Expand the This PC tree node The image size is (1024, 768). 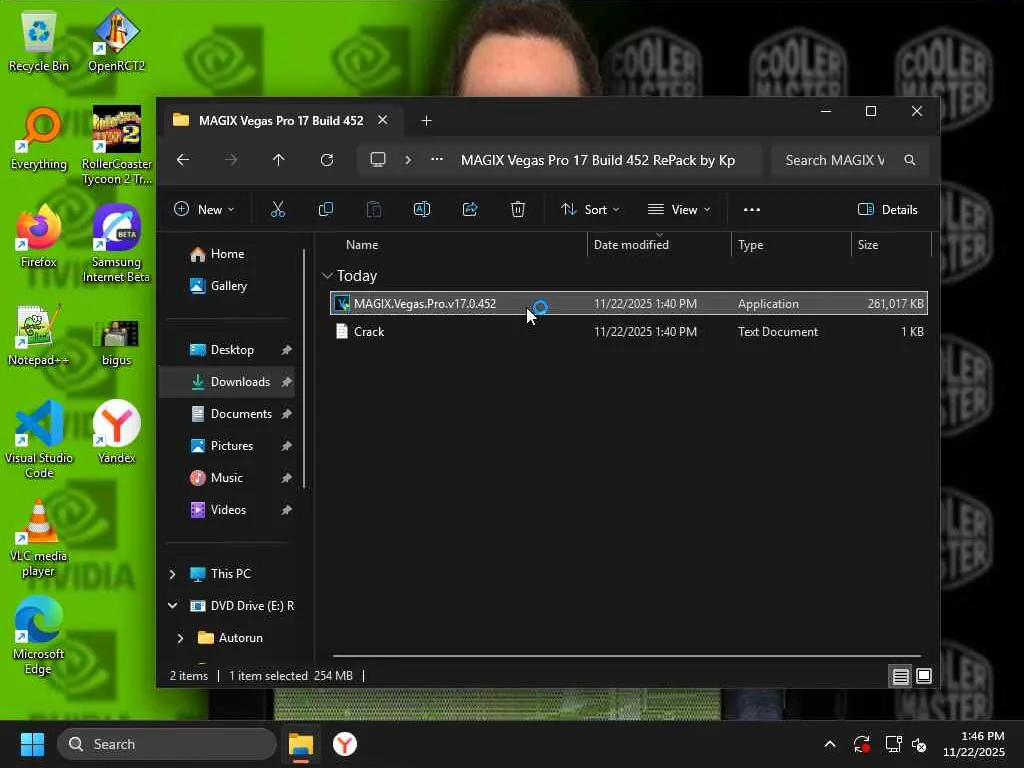click(x=172, y=574)
